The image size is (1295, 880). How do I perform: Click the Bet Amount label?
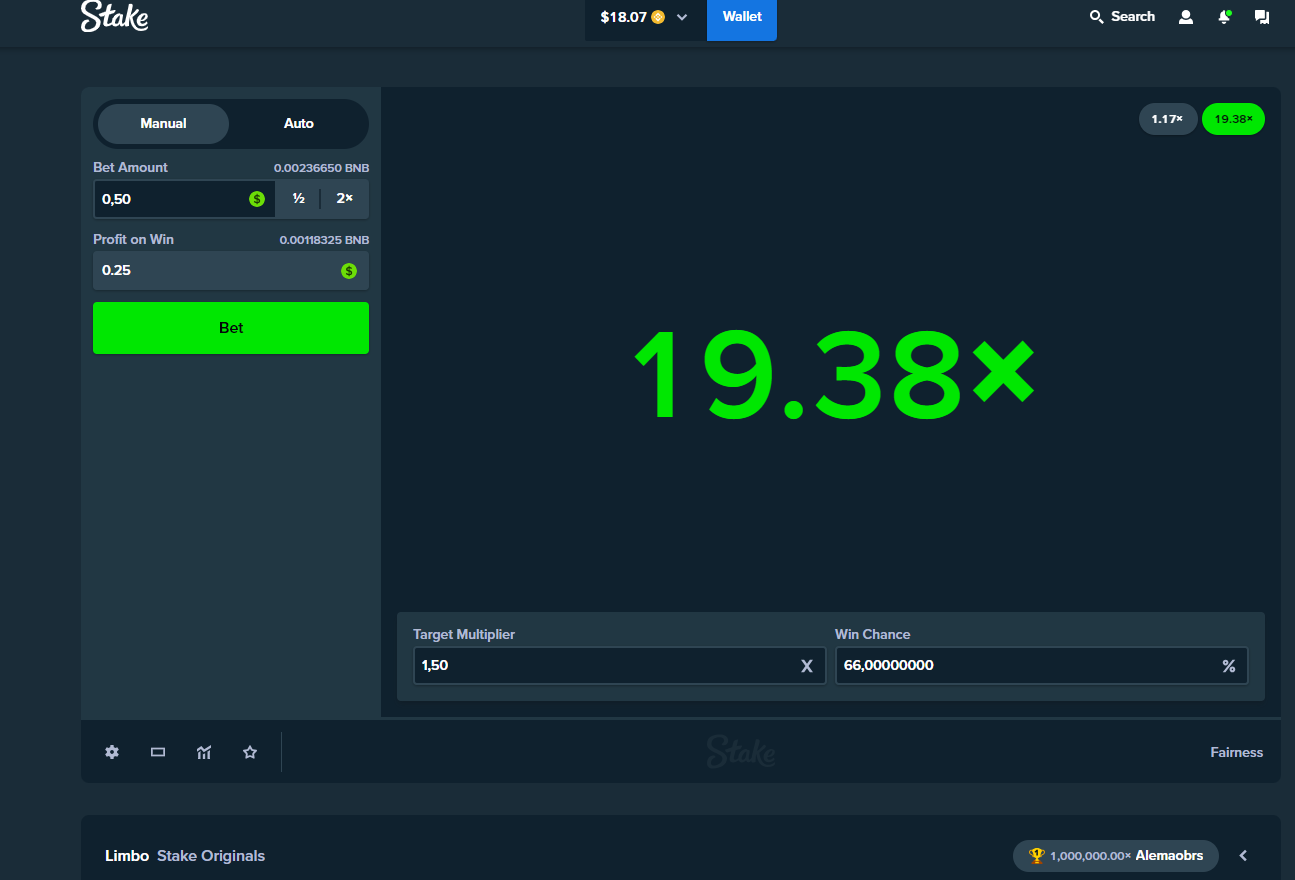coord(131,167)
